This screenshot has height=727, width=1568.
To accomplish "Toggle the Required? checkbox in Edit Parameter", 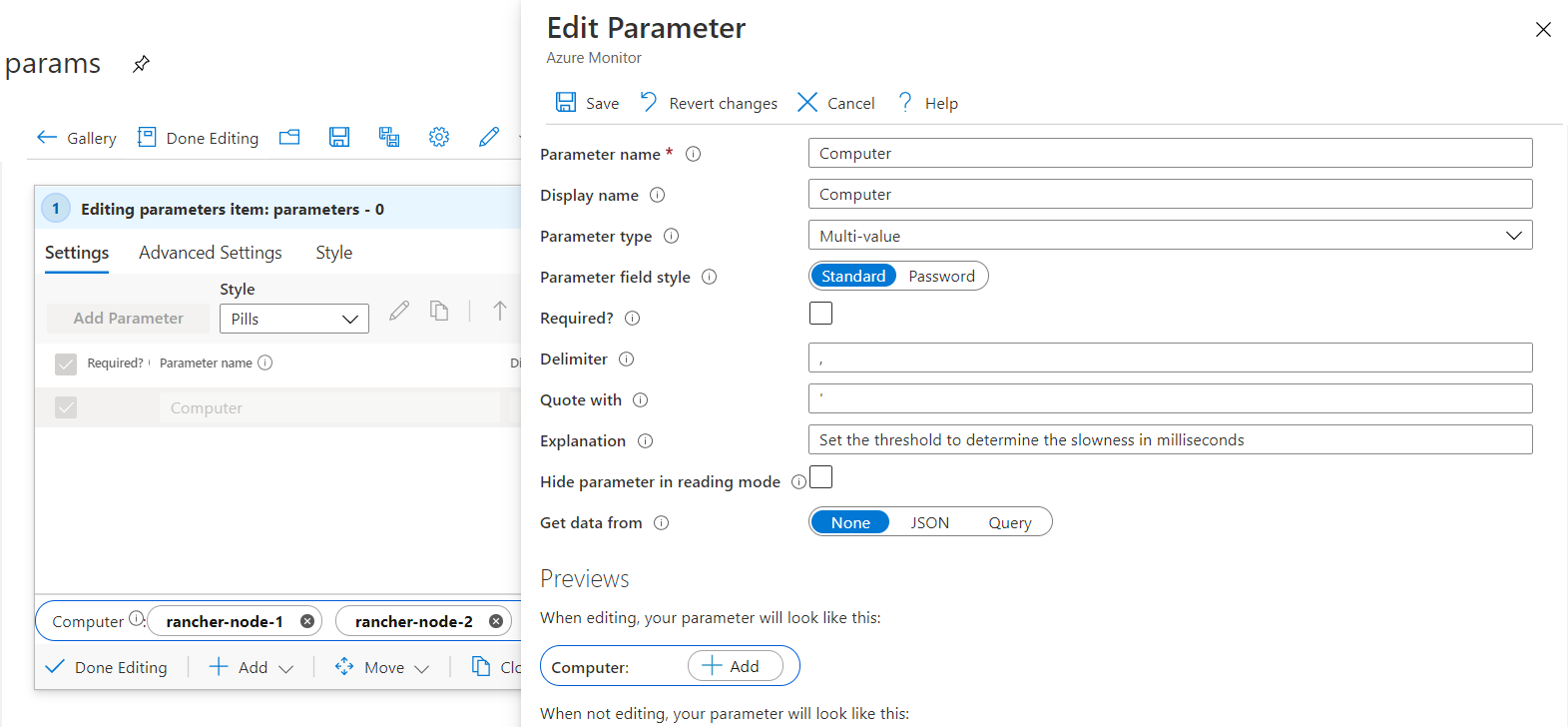I will pyautogui.click(x=820, y=314).
